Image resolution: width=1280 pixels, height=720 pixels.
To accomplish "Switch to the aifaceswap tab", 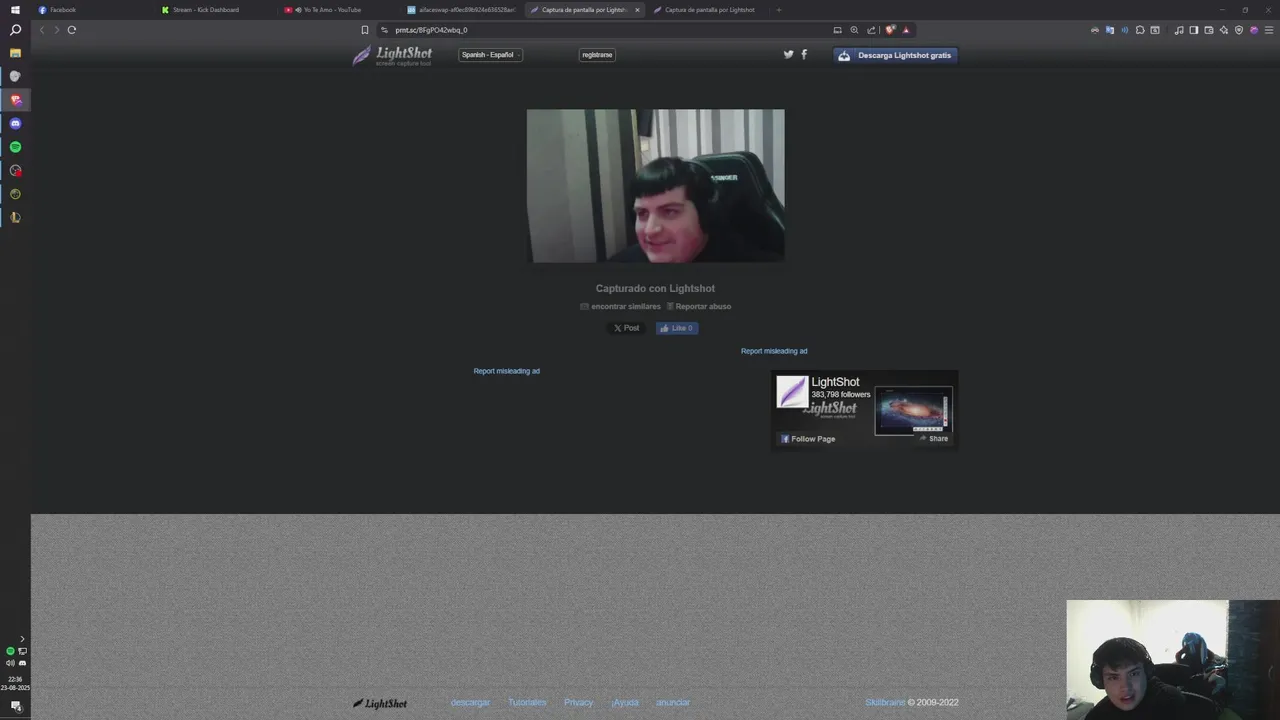I will (x=460, y=10).
